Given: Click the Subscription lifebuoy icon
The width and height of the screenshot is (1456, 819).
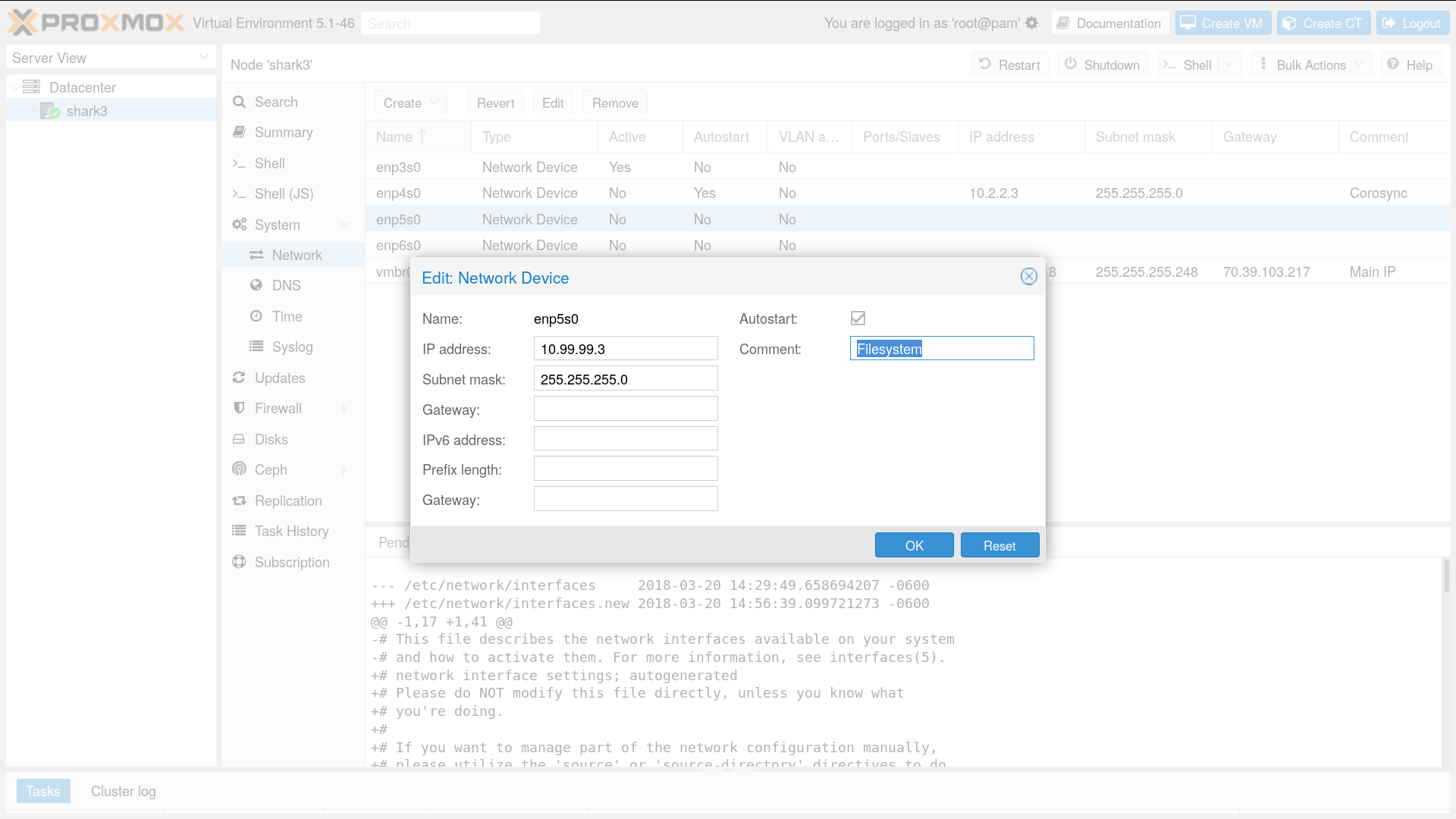Looking at the screenshot, I should (x=240, y=562).
